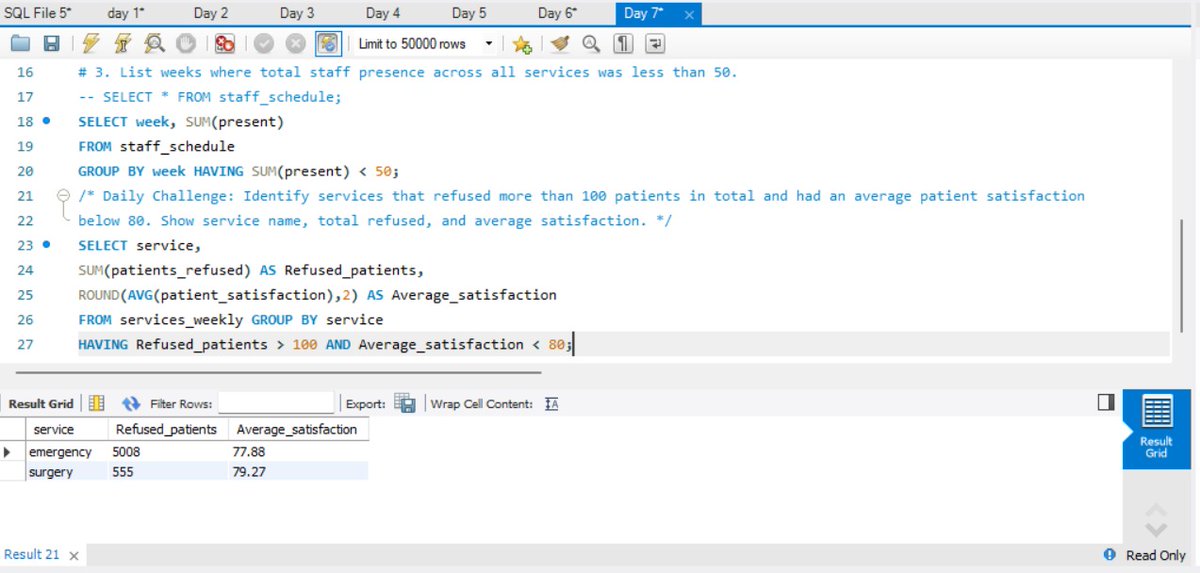Toggle invisible characters display (pilcrow icon)
The width and height of the screenshot is (1200, 573).
[x=623, y=44]
